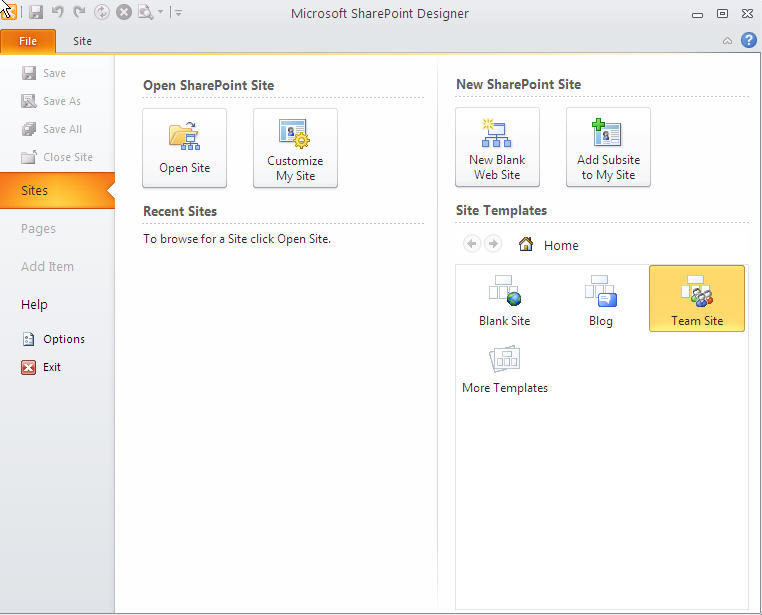Switch to the Site ribbon tab
Screen dimensions: 762x615
click(x=82, y=41)
